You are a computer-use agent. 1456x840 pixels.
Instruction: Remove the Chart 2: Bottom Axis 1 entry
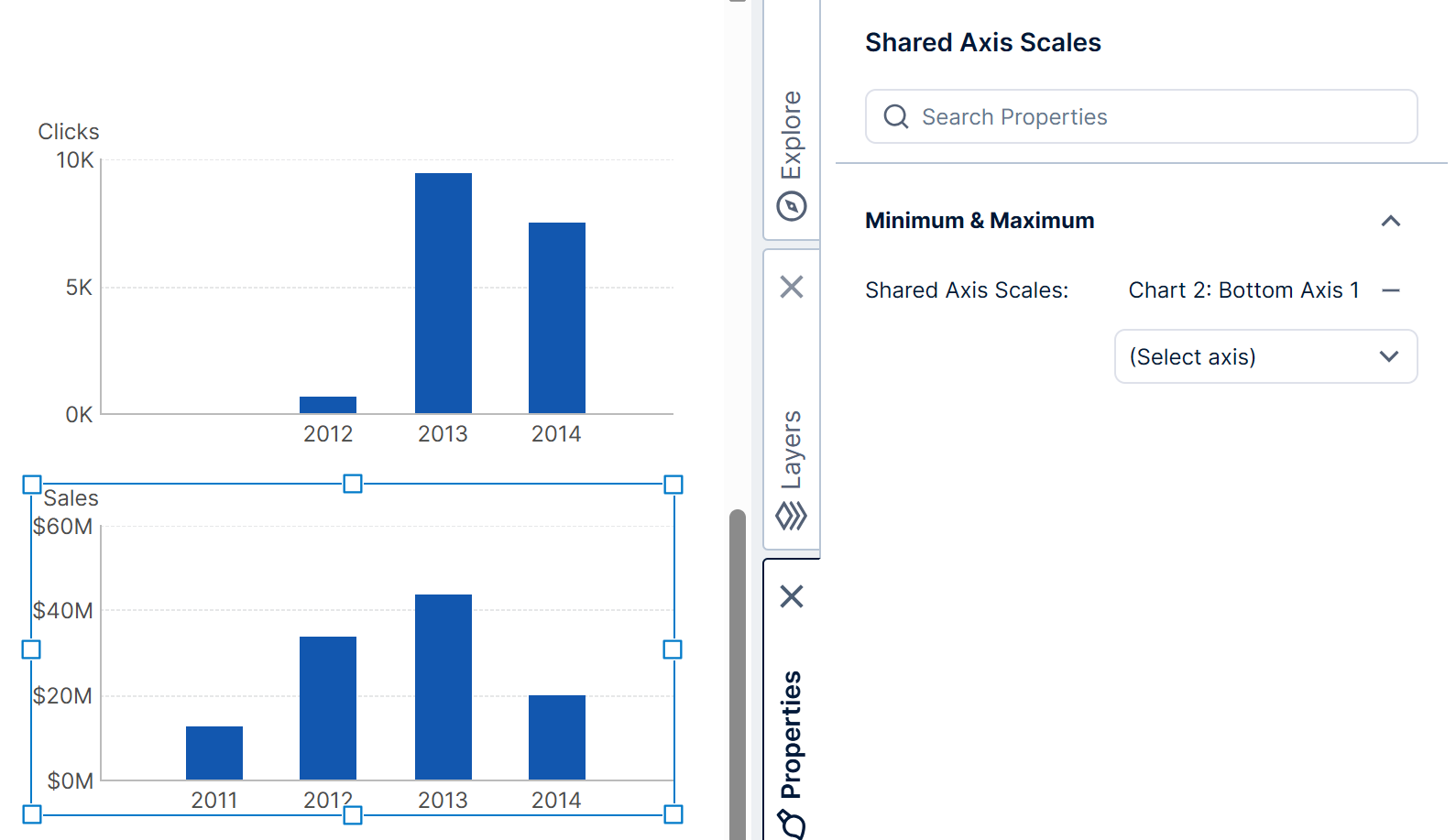tap(1390, 290)
